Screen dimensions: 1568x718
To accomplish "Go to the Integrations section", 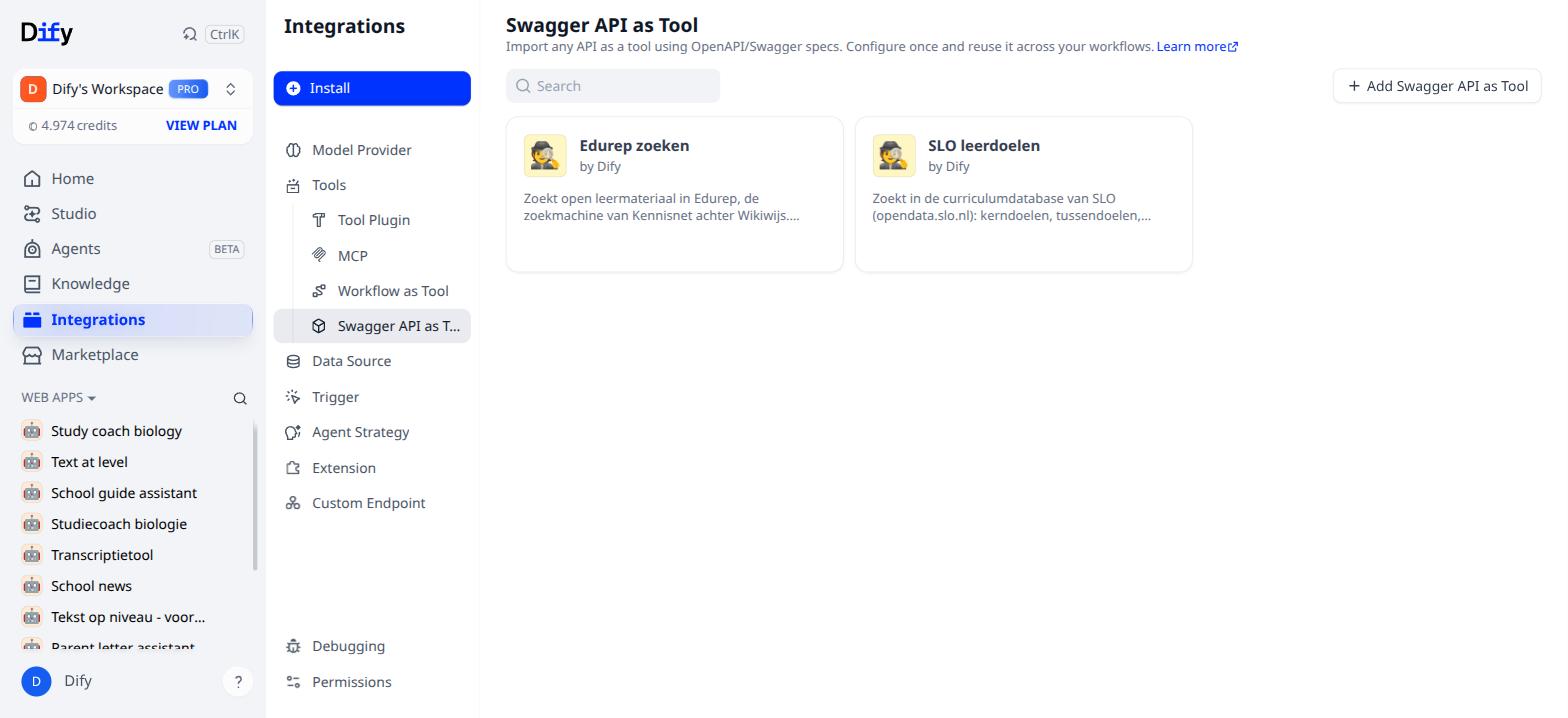I will 133,320.
